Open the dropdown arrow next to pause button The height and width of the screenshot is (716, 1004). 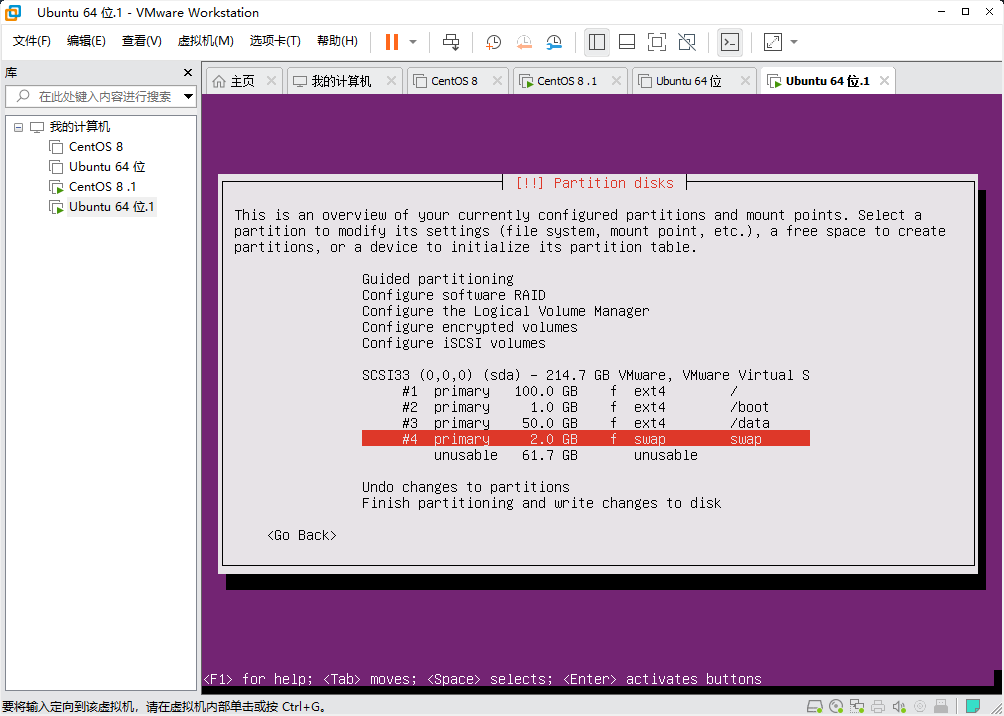pyautogui.click(x=413, y=42)
